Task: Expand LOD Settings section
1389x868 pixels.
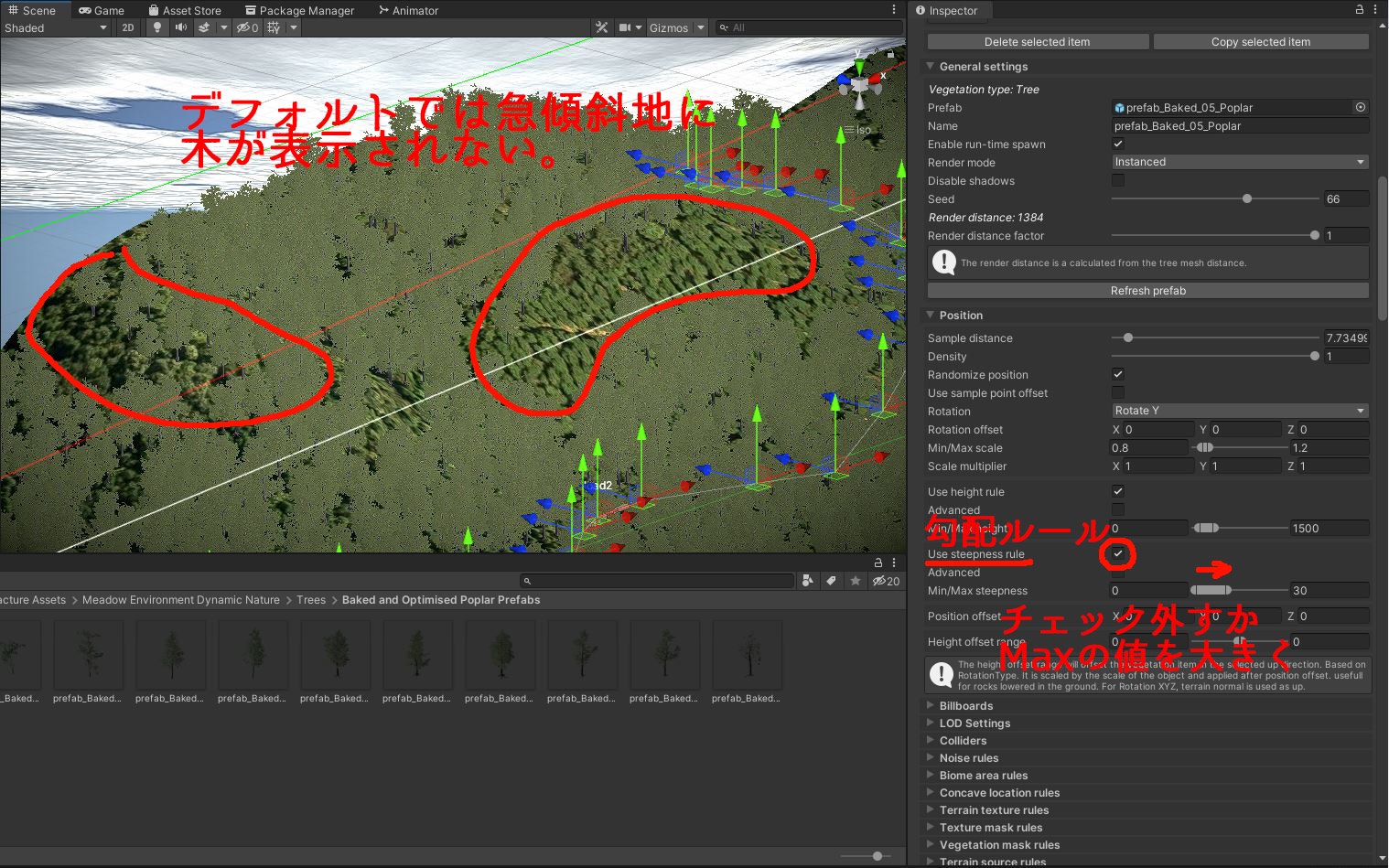Action: pos(930,723)
